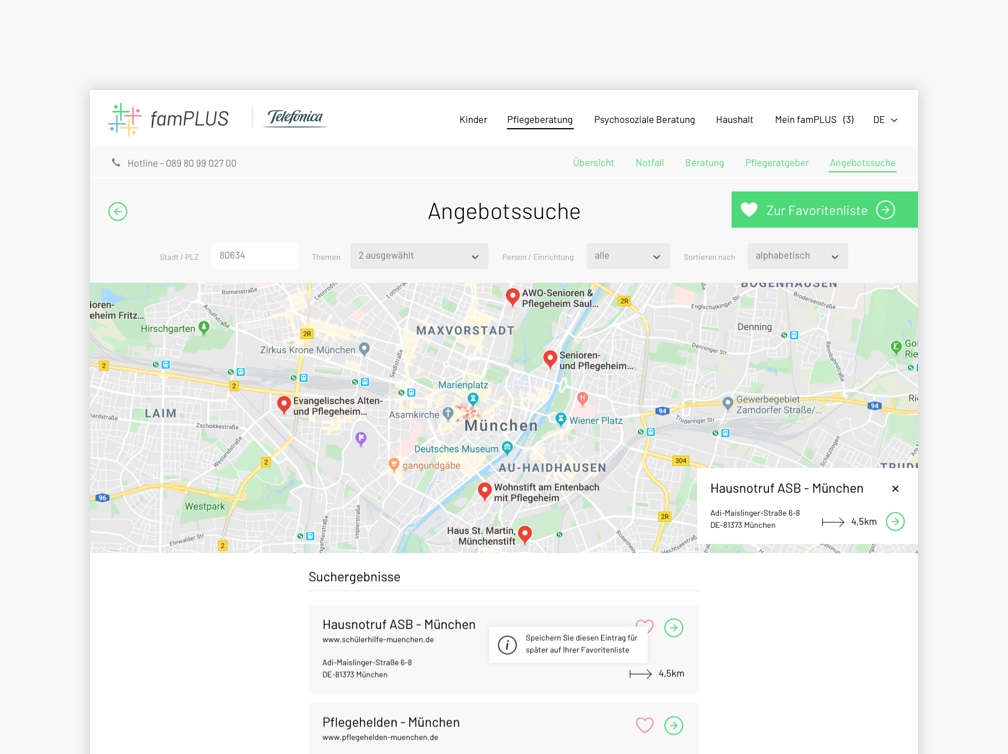The height and width of the screenshot is (754, 1008).
Task: Switch to the Notfall tab
Action: point(650,162)
